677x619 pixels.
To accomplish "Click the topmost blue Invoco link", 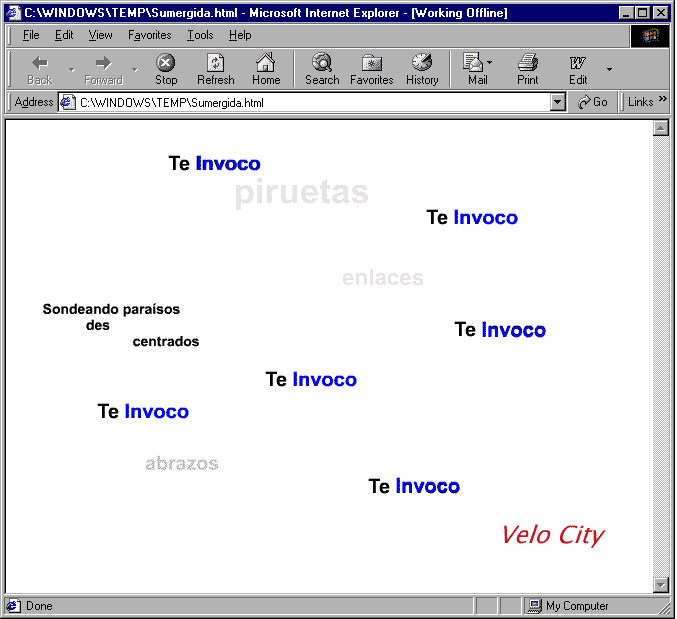I will coord(228,164).
